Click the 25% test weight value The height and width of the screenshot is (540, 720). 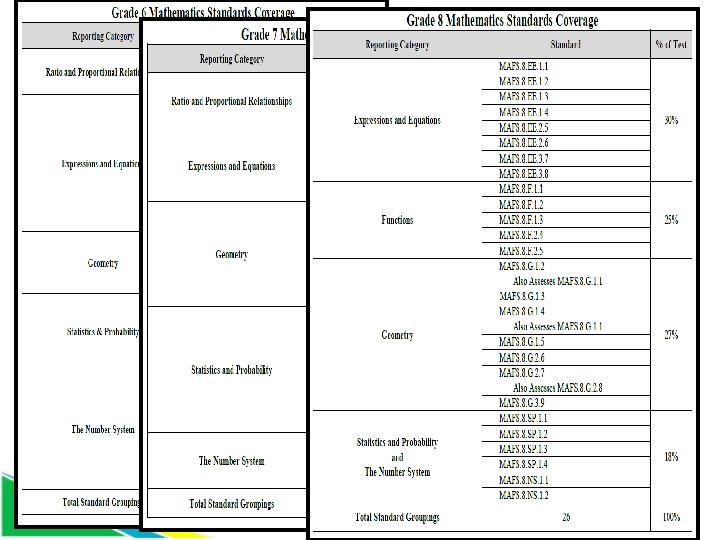(671, 220)
